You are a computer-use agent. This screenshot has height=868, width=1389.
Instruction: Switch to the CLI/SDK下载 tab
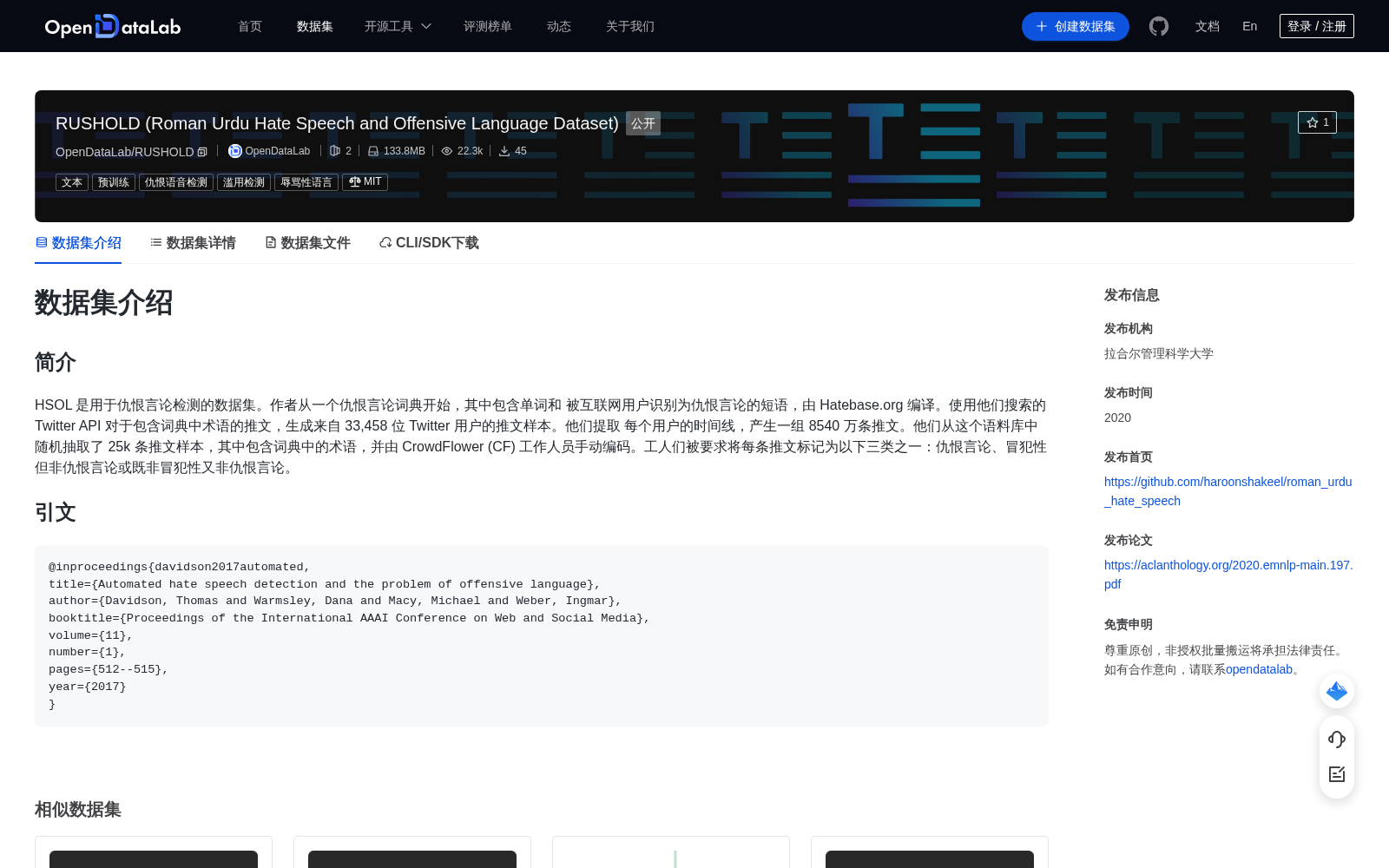coord(429,243)
